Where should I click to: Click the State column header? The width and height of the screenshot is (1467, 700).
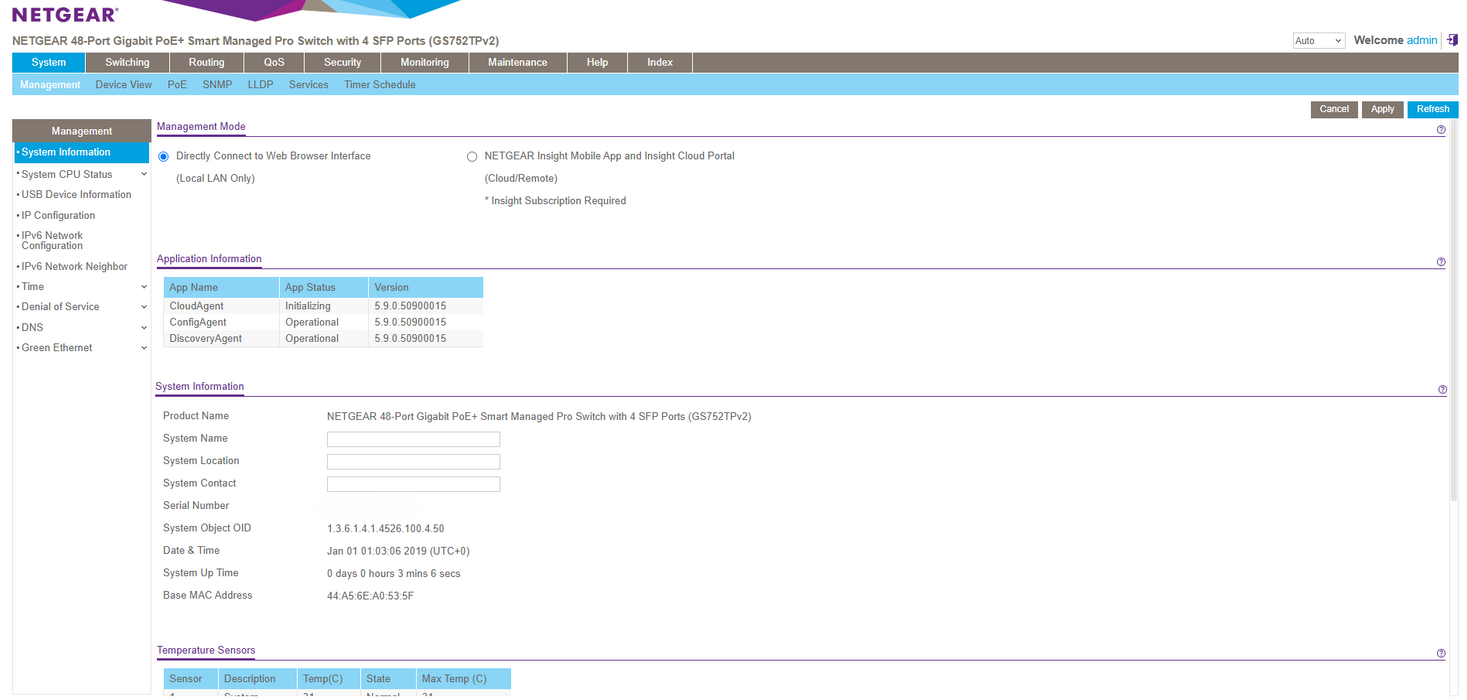tap(388, 679)
